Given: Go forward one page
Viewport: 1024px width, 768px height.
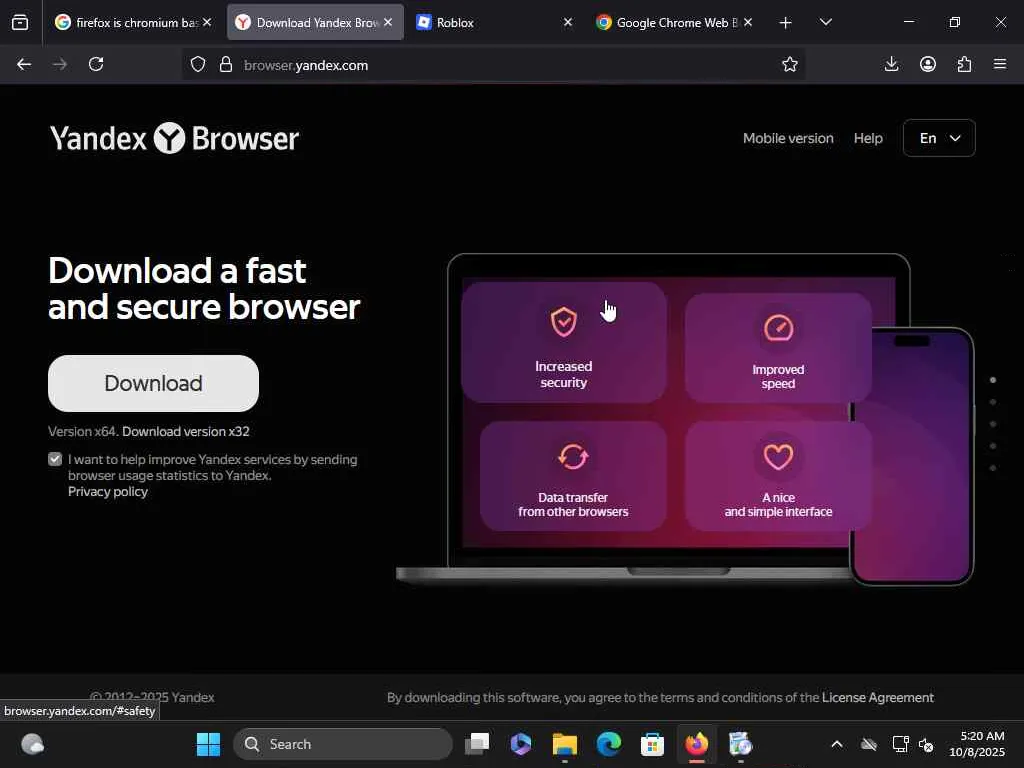Looking at the screenshot, I should click(60, 64).
